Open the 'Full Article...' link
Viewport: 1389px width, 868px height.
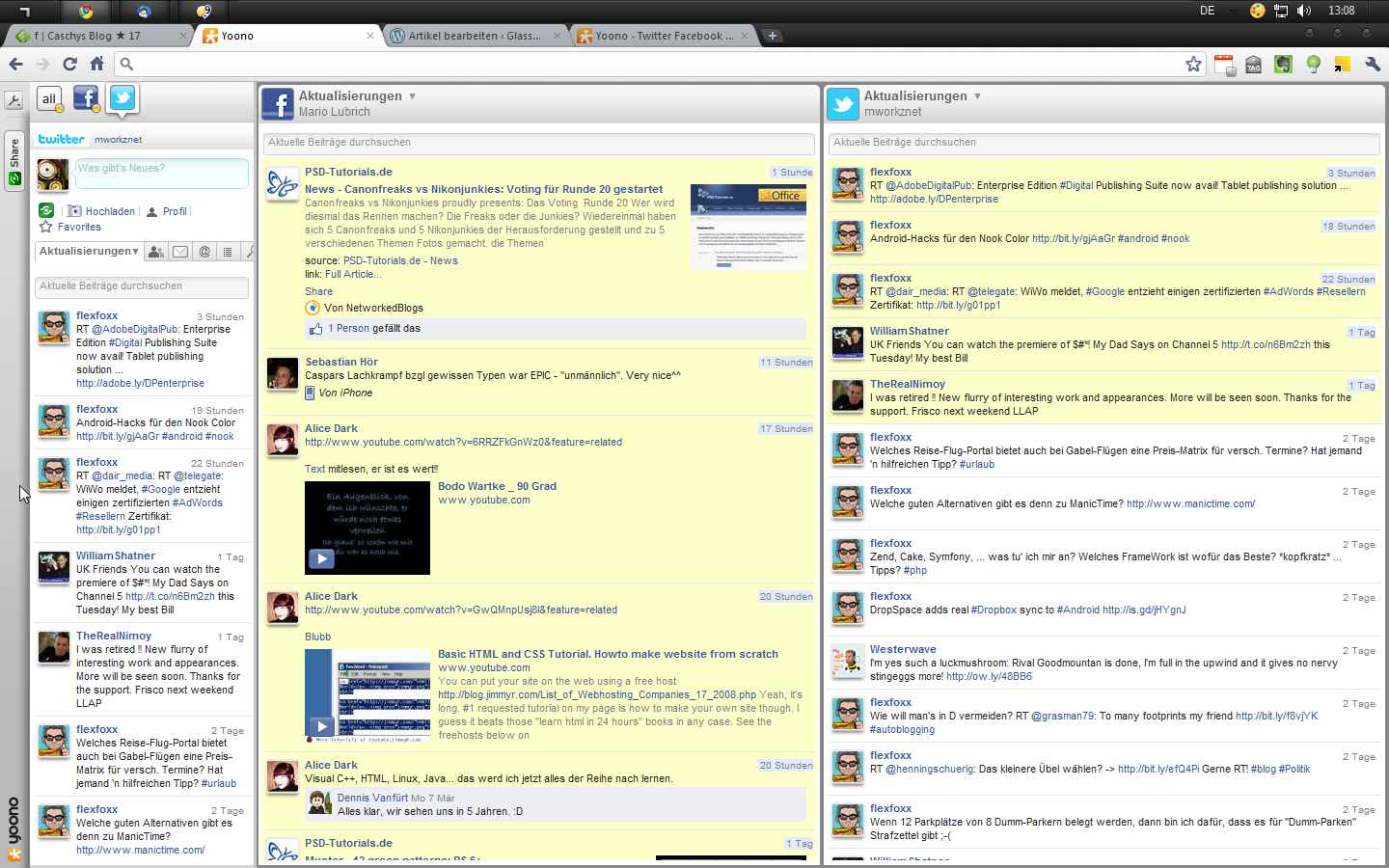(x=352, y=274)
